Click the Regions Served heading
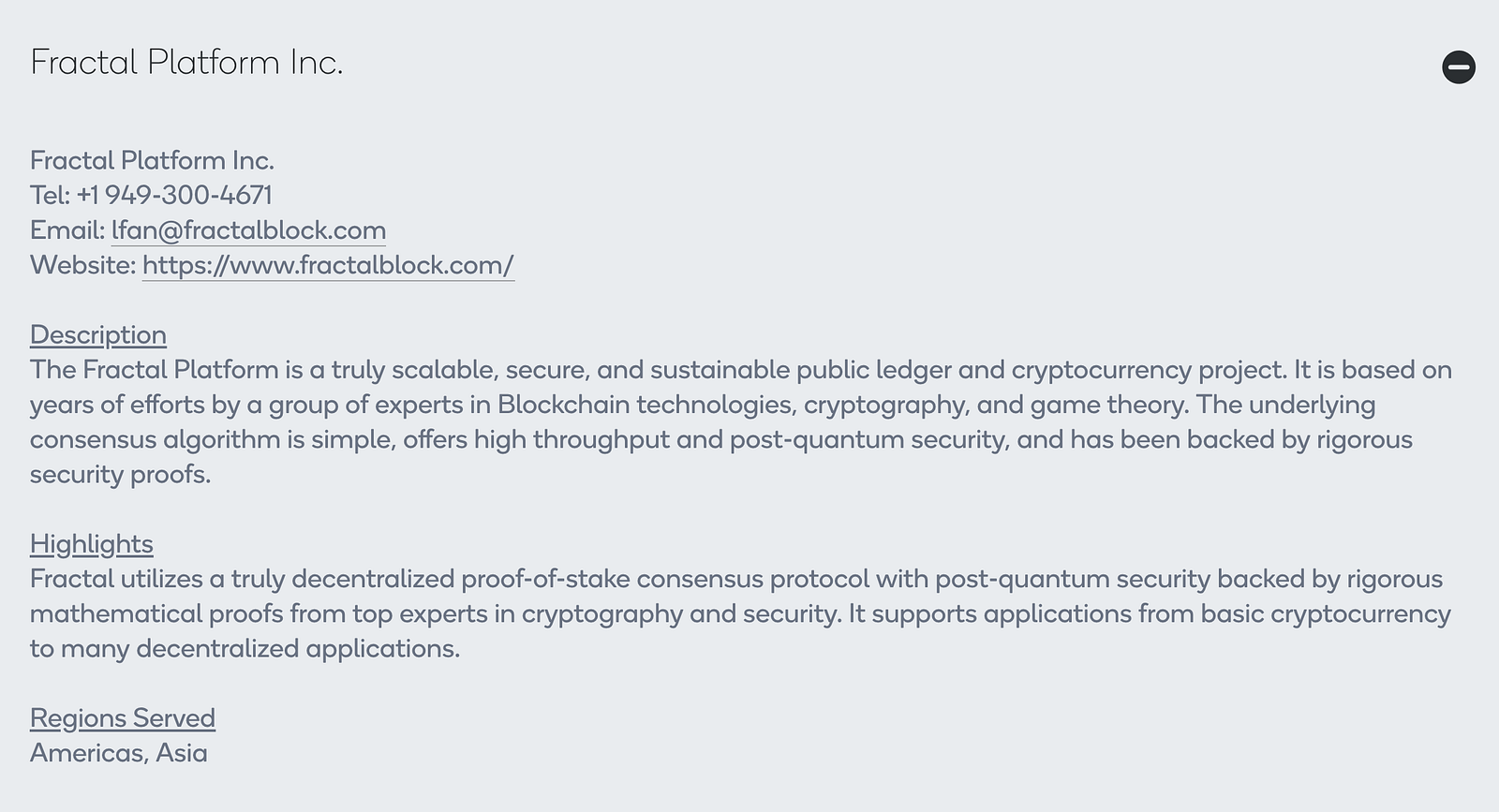 tap(123, 717)
